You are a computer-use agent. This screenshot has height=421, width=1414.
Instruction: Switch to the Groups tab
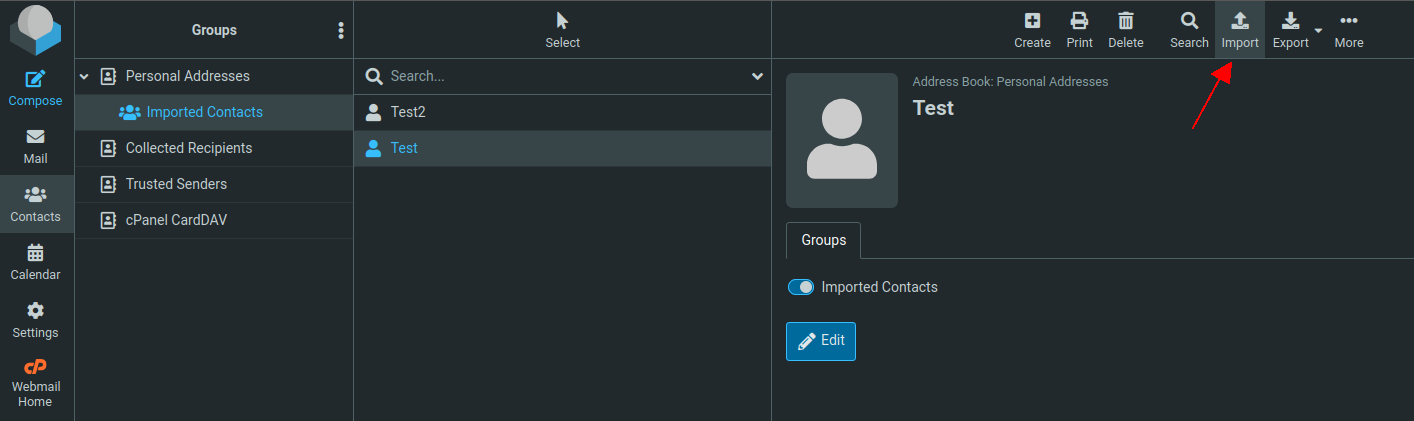coord(823,240)
